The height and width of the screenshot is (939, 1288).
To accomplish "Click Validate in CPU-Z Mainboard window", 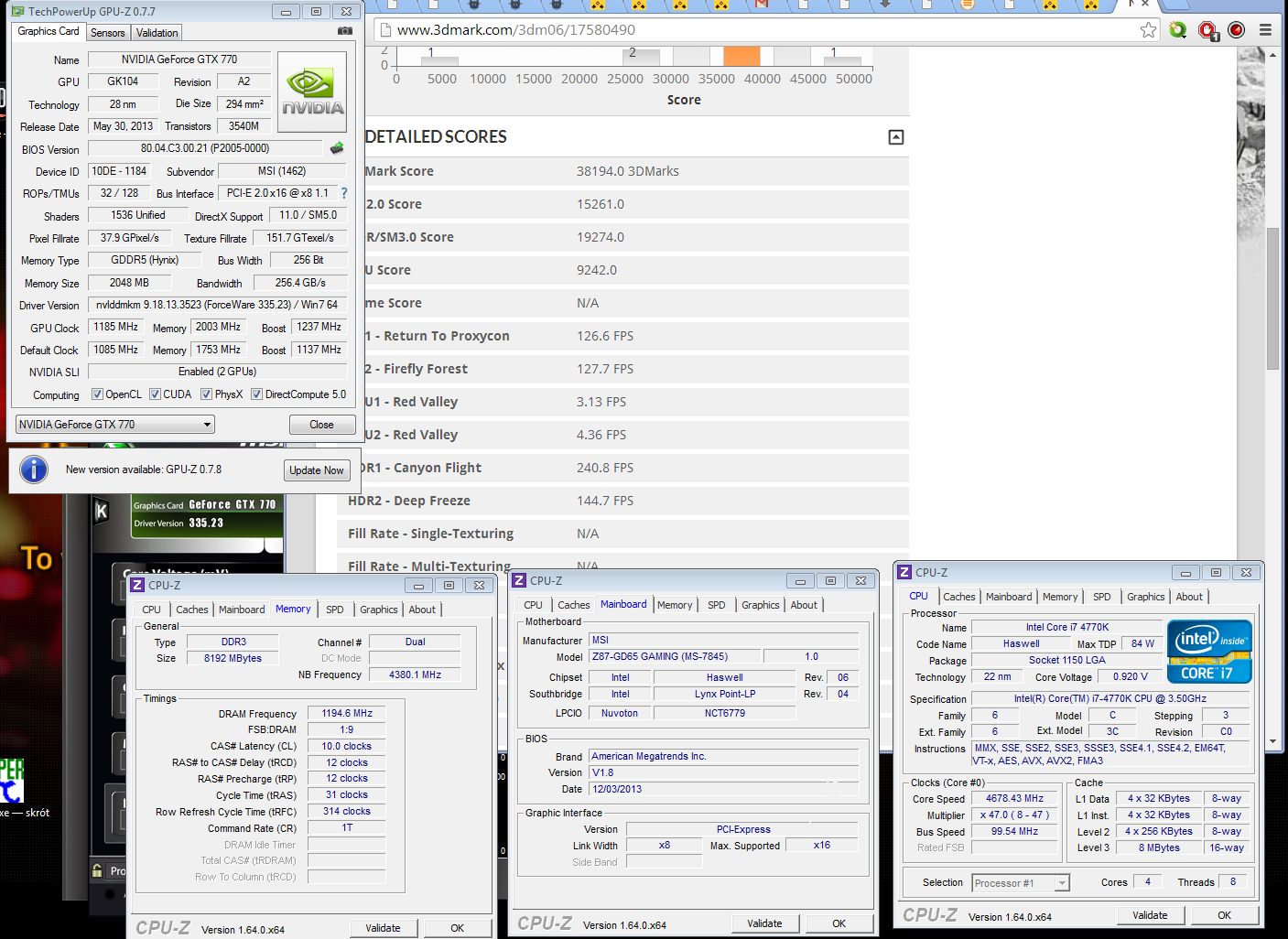I will (x=764, y=923).
